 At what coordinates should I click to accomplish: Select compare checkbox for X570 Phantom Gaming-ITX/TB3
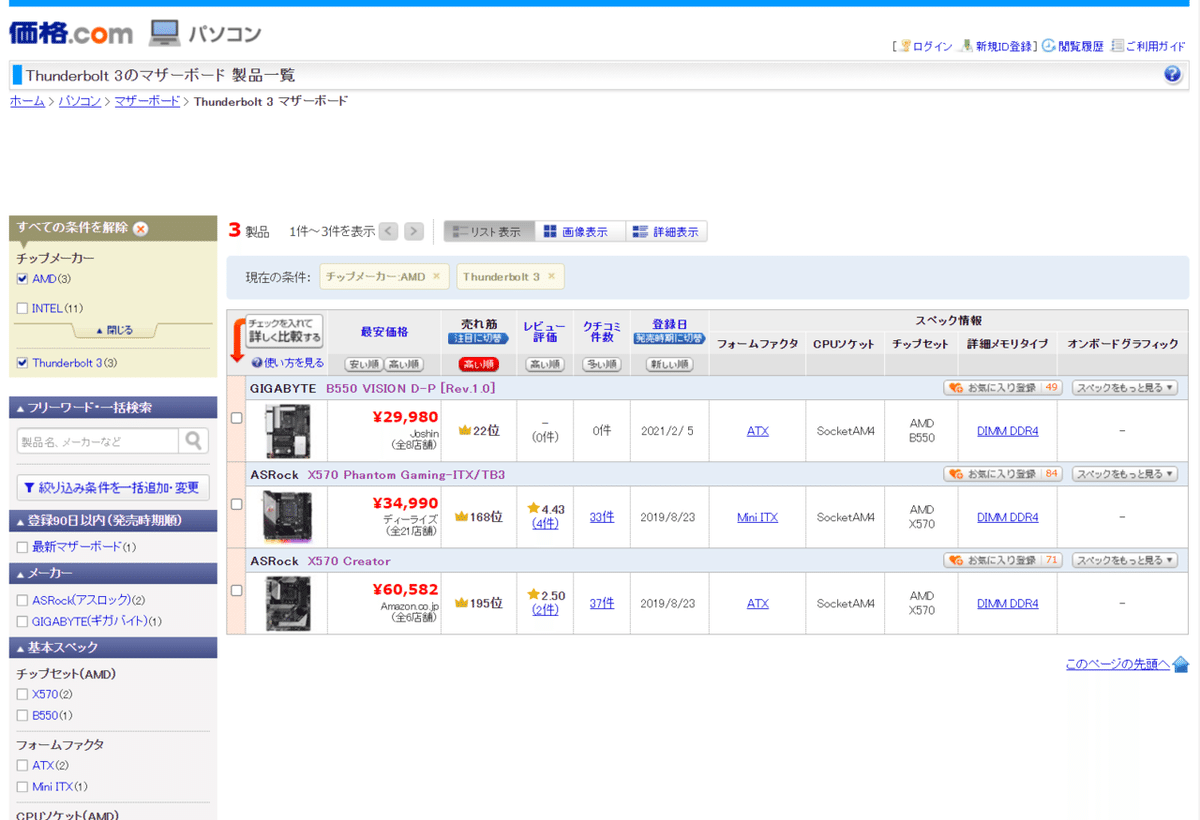pos(237,504)
